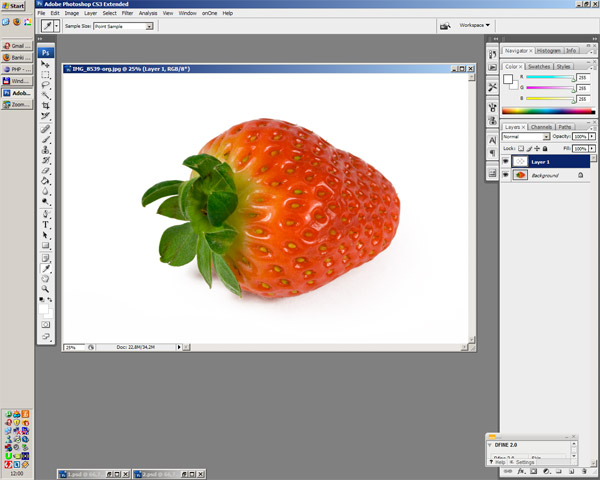Image resolution: width=600 pixels, height=480 pixels.
Task: Select the Move tool
Action: pos(46,64)
